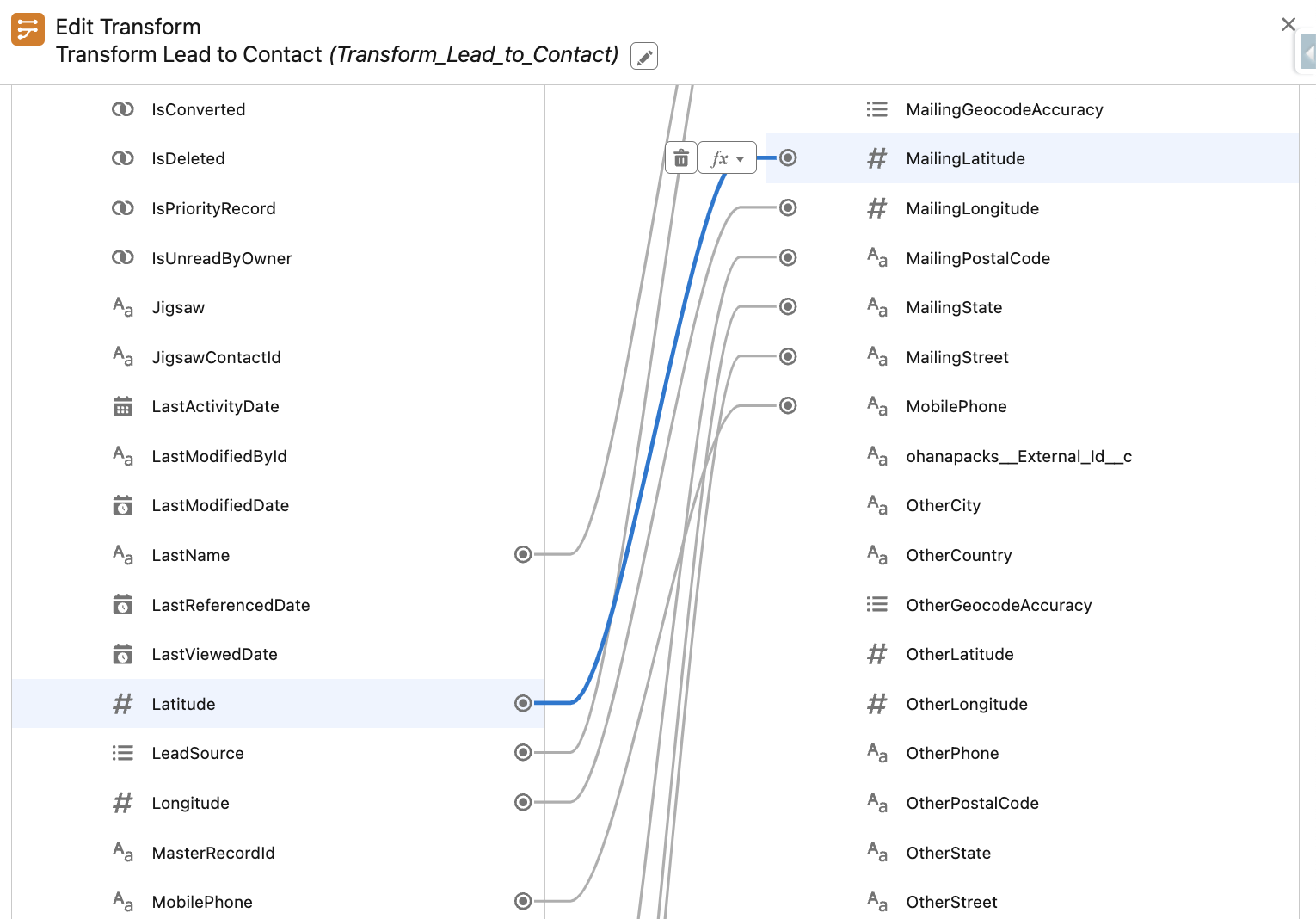
Task: Delete the selected Latitude mapping with trash icon
Action: (681, 158)
